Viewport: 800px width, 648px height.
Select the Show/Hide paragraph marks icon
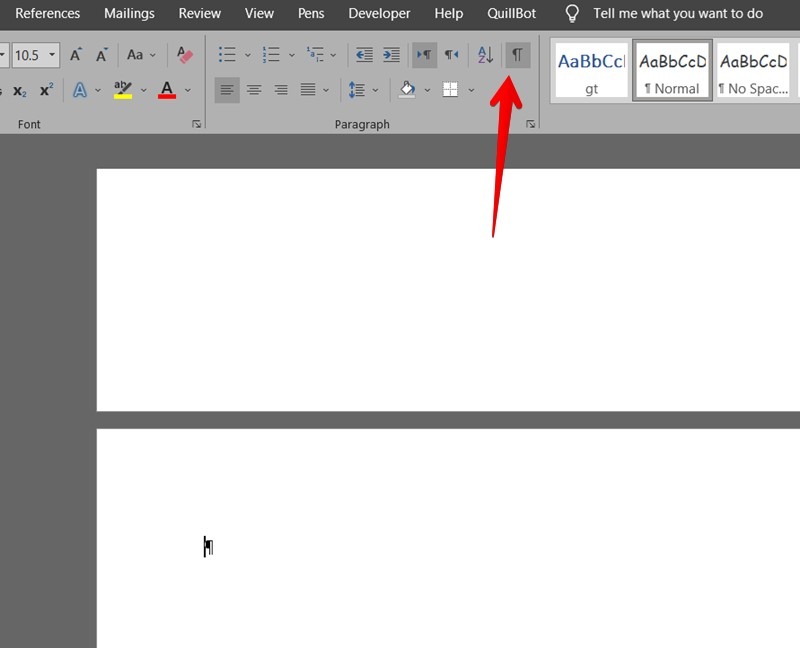point(516,55)
